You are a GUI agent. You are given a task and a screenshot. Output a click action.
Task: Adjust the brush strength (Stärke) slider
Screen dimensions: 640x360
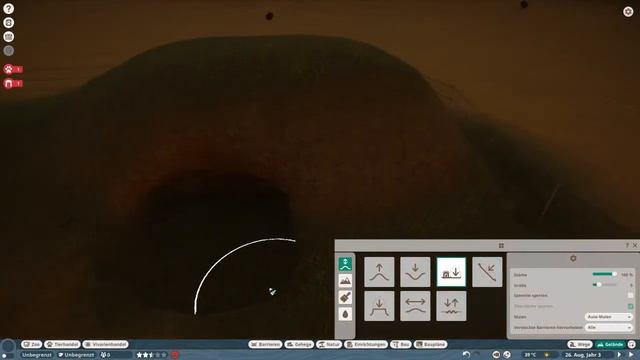coord(604,274)
